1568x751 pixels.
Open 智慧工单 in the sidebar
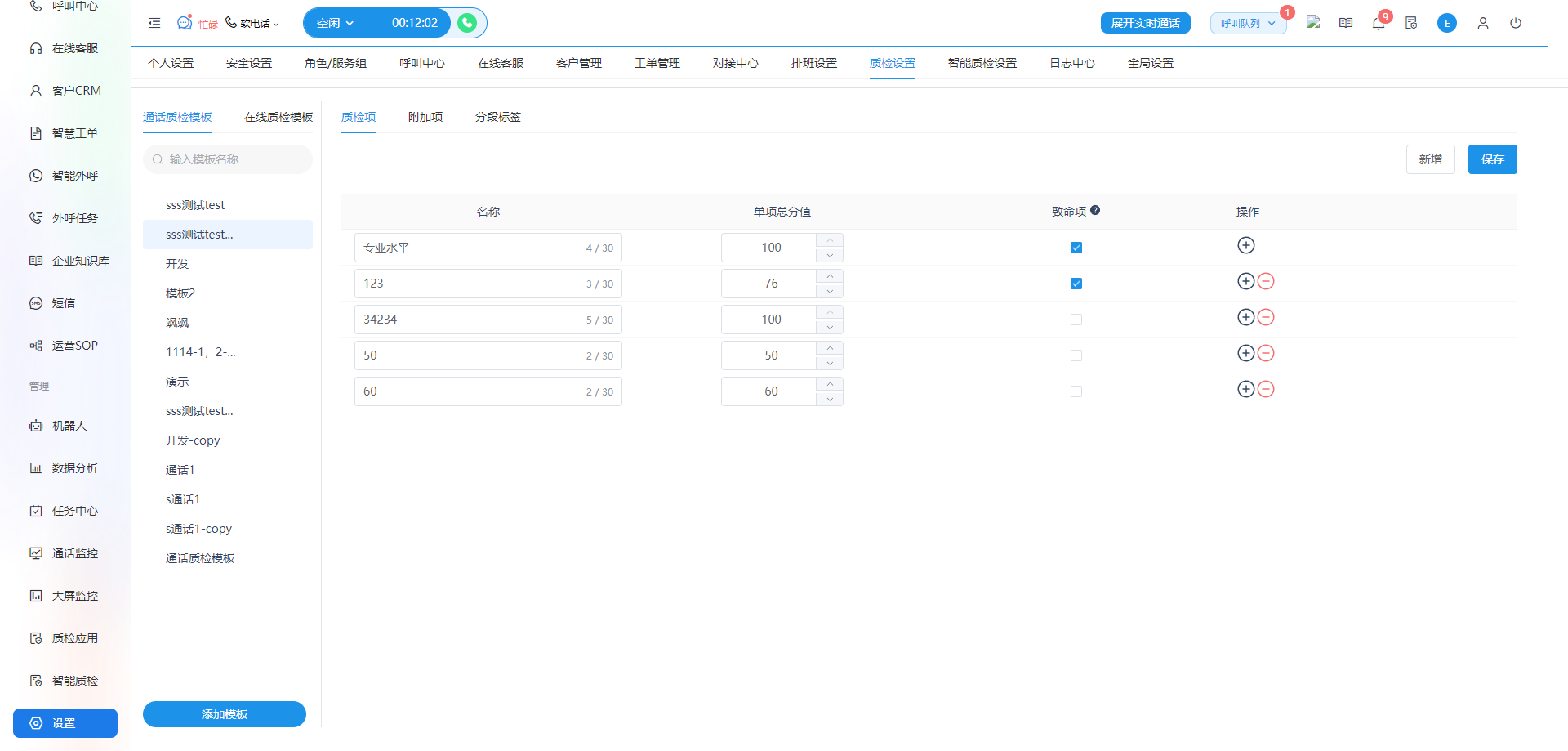(65, 133)
